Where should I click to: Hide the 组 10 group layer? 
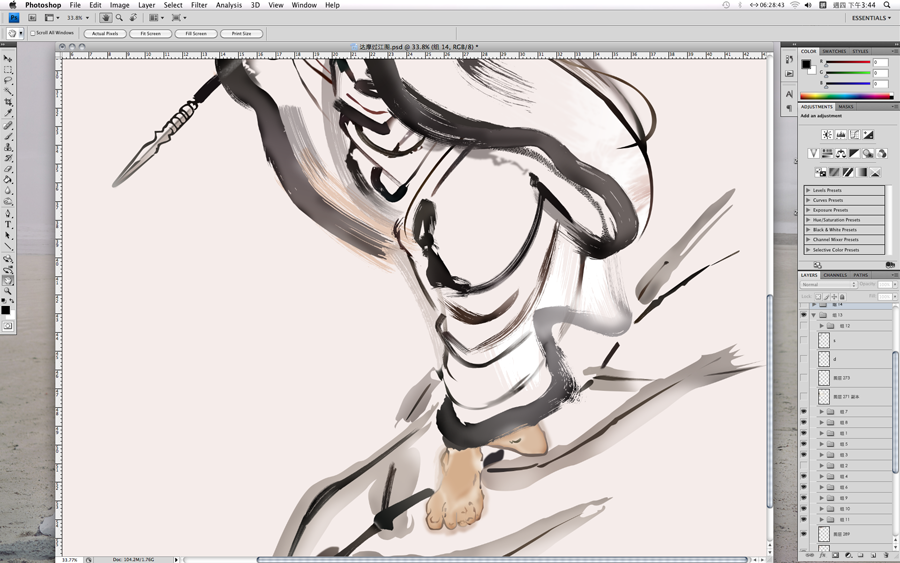coord(804,508)
